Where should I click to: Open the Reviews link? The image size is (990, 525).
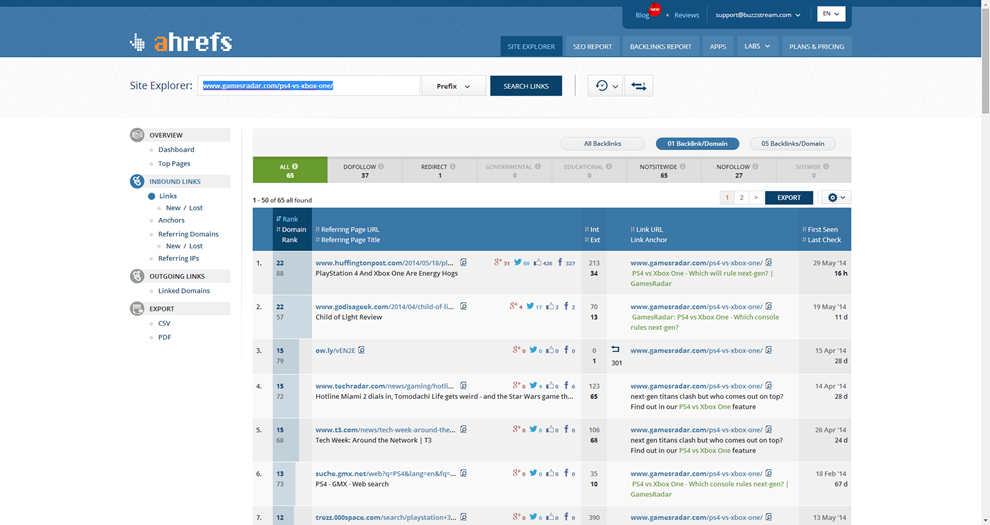(686, 15)
